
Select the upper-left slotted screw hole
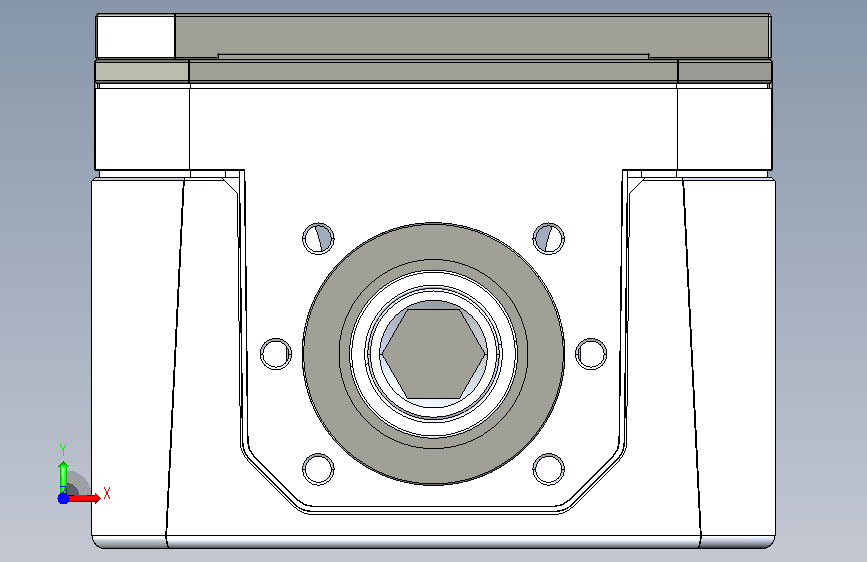pyautogui.click(x=318, y=238)
